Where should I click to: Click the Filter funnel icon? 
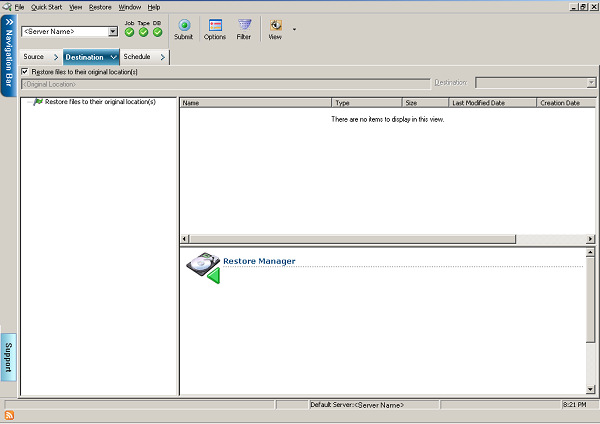244,25
